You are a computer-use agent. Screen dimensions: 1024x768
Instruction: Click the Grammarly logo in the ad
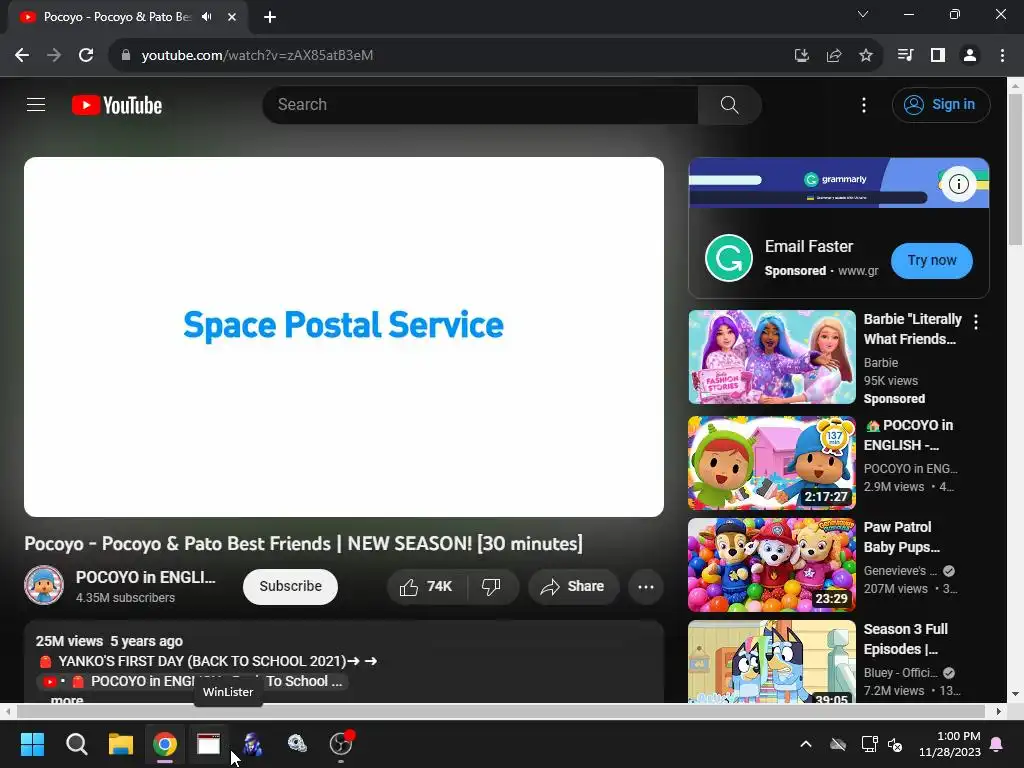click(x=729, y=258)
